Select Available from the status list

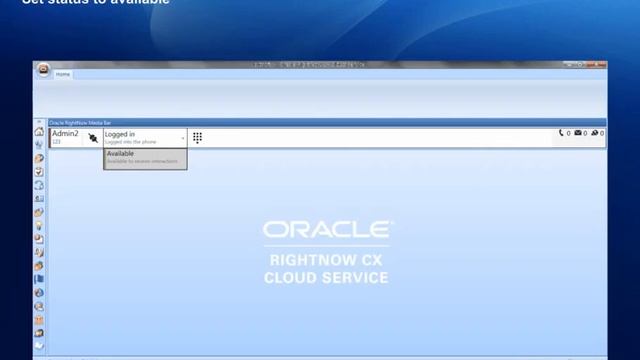(x=145, y=158)
